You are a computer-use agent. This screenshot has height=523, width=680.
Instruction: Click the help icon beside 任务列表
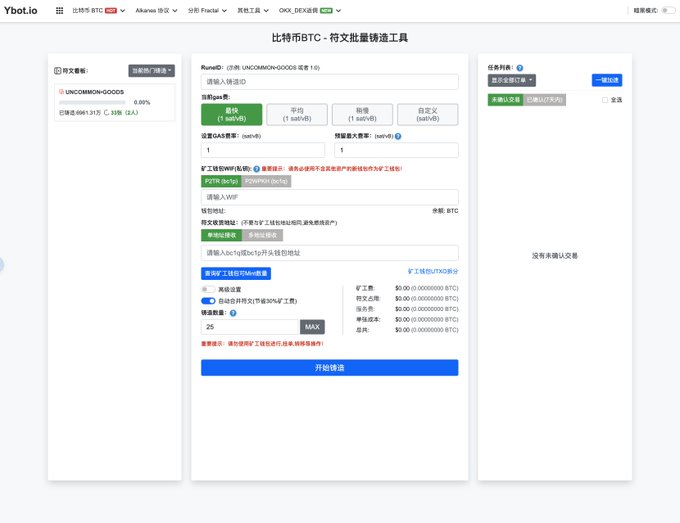point(520,68)
